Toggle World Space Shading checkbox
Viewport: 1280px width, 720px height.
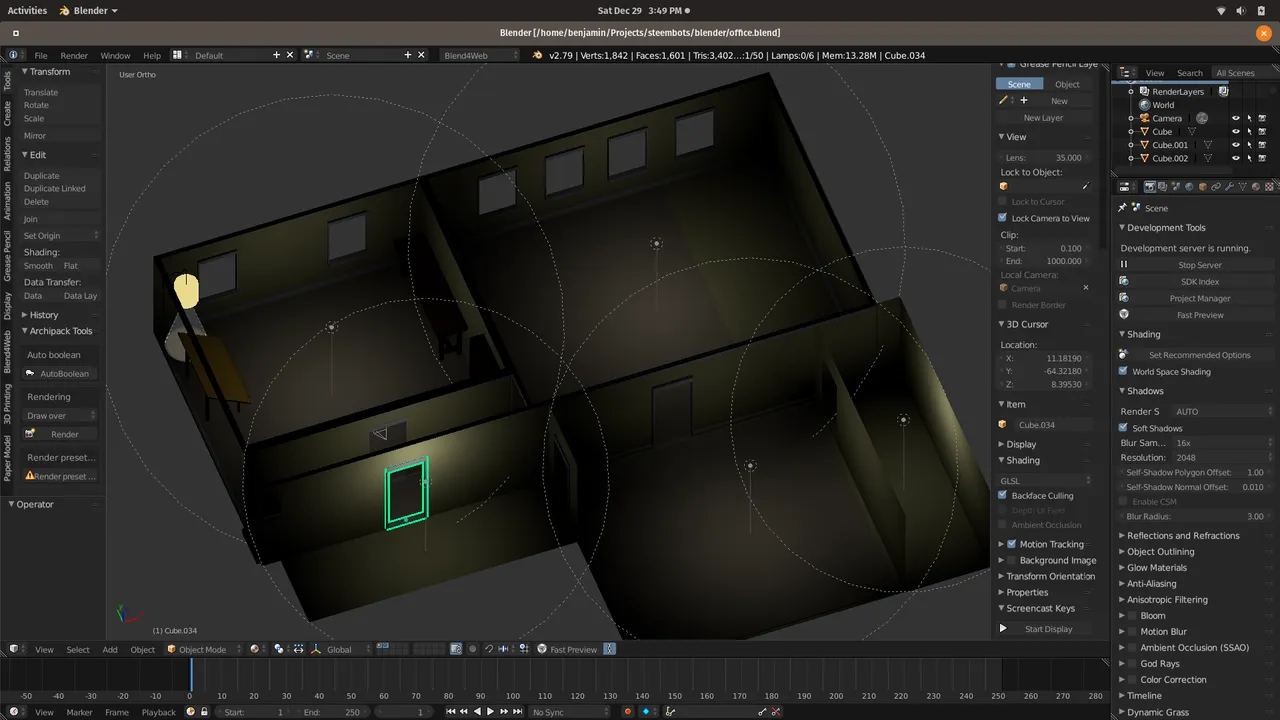[1123, 371]
